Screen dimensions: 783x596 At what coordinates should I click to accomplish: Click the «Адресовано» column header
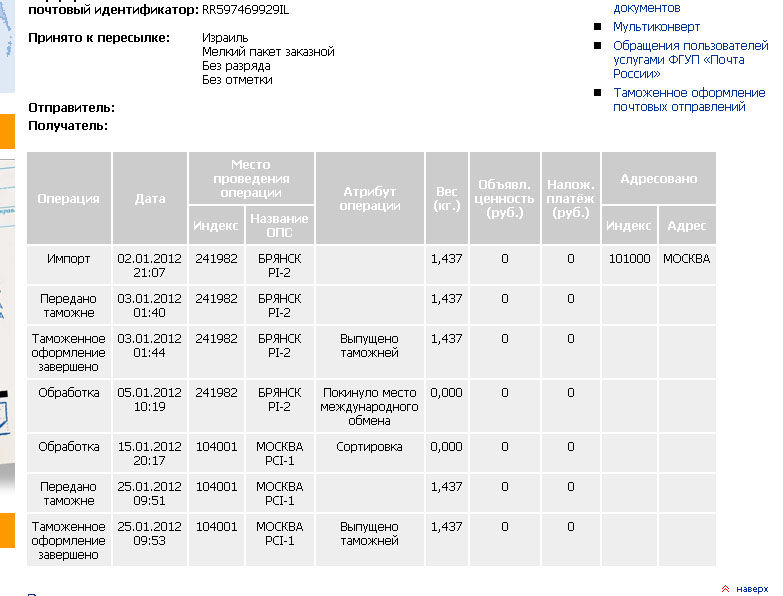tap(658, 178)
